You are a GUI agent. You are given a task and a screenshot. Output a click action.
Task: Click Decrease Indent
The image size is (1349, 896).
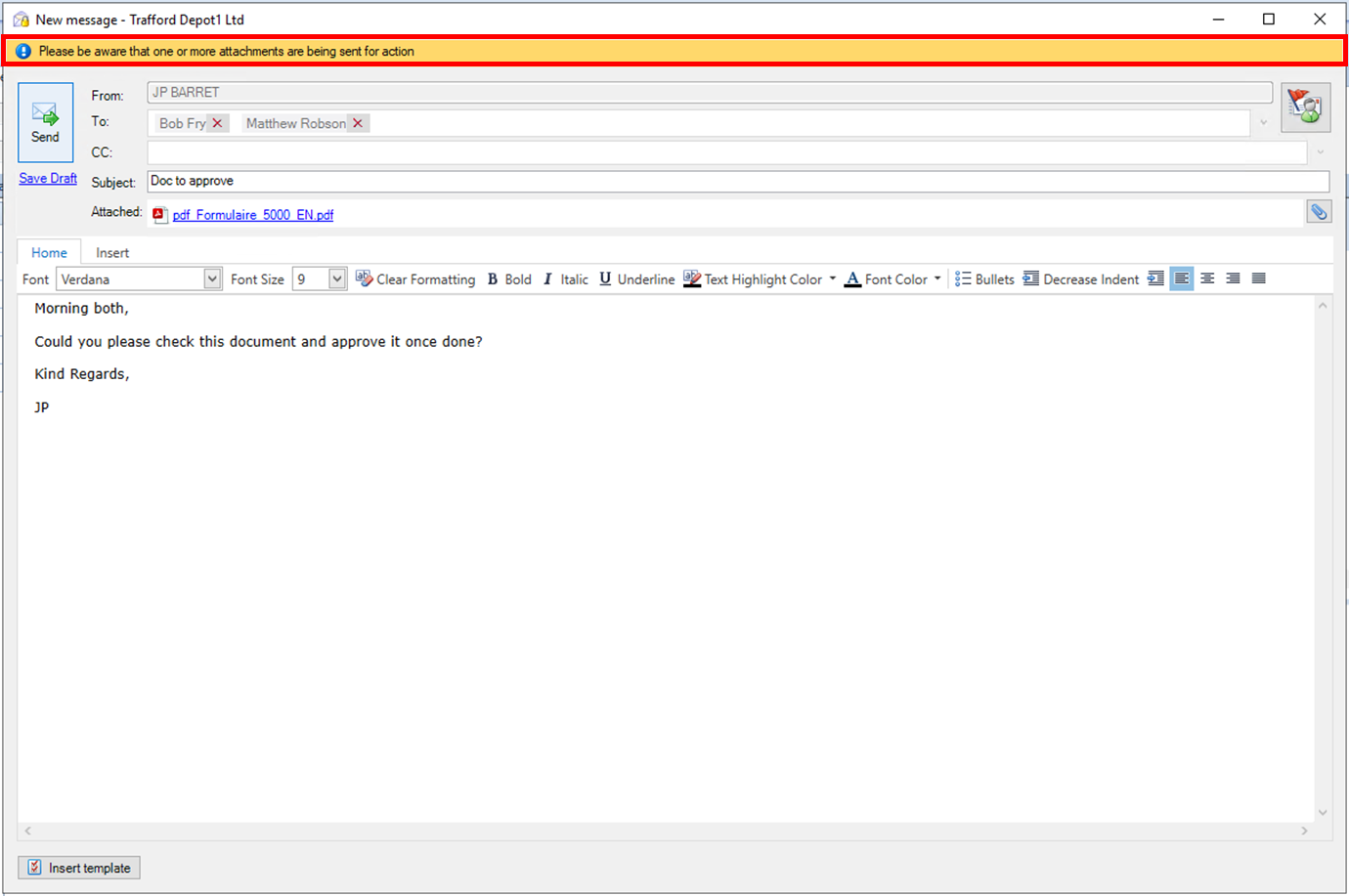tap(1080, 278)
